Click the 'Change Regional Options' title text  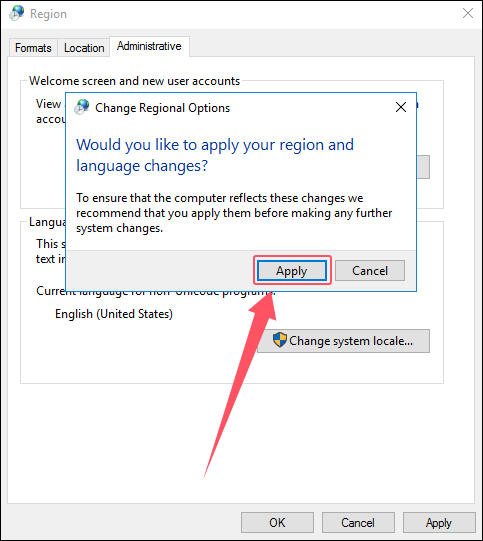[162, 108]
